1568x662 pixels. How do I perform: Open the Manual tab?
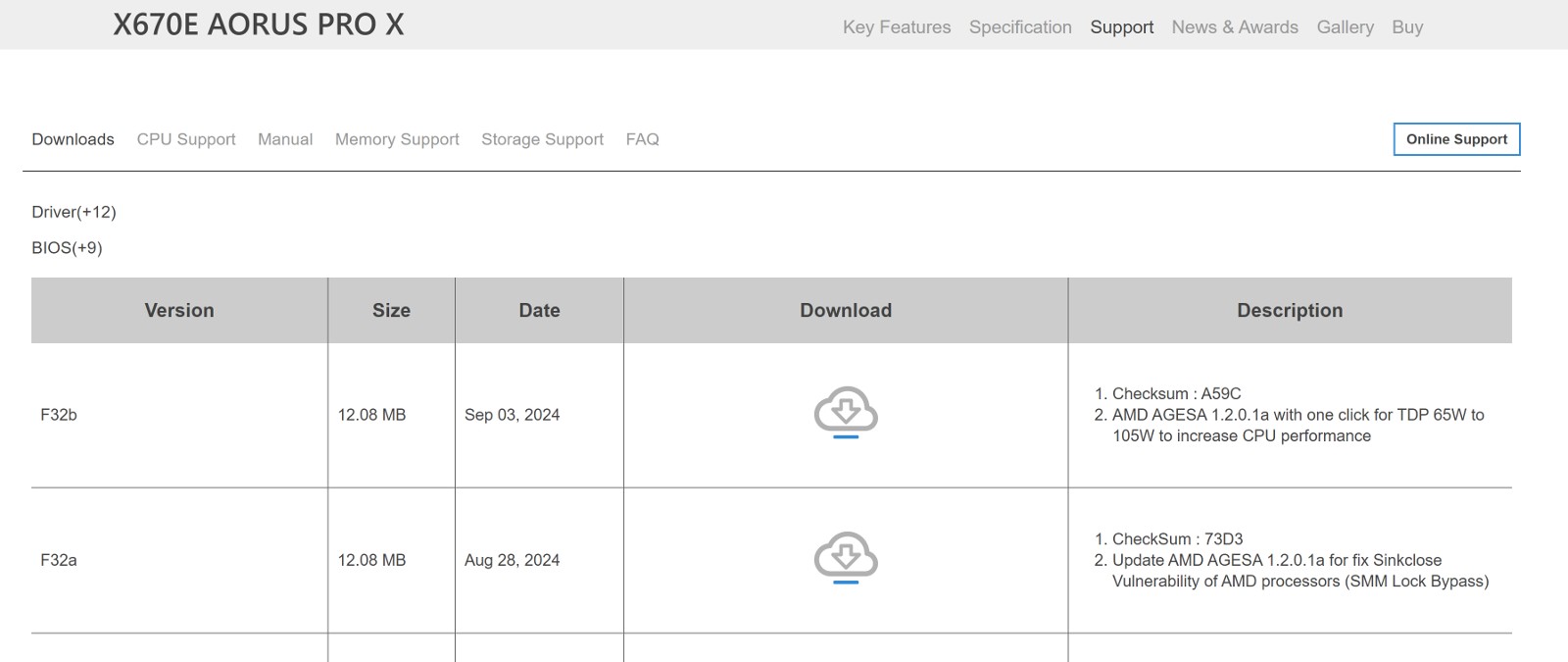click(285, 139)
